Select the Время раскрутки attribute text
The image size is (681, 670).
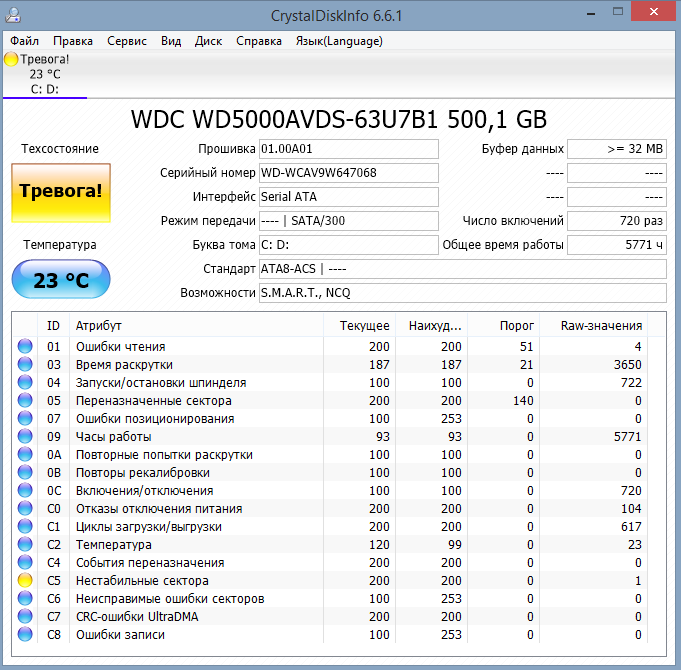pyautogui.click(x=124, y=365)
